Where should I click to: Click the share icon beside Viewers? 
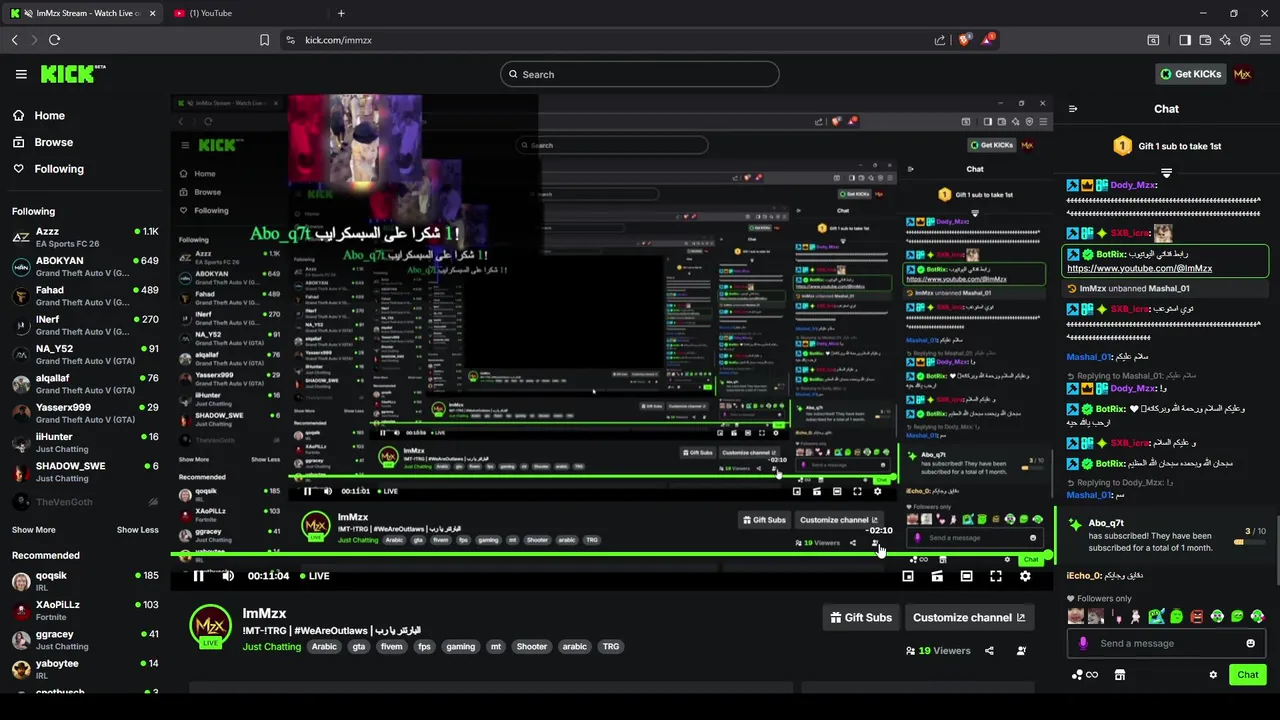pos(989,651)
